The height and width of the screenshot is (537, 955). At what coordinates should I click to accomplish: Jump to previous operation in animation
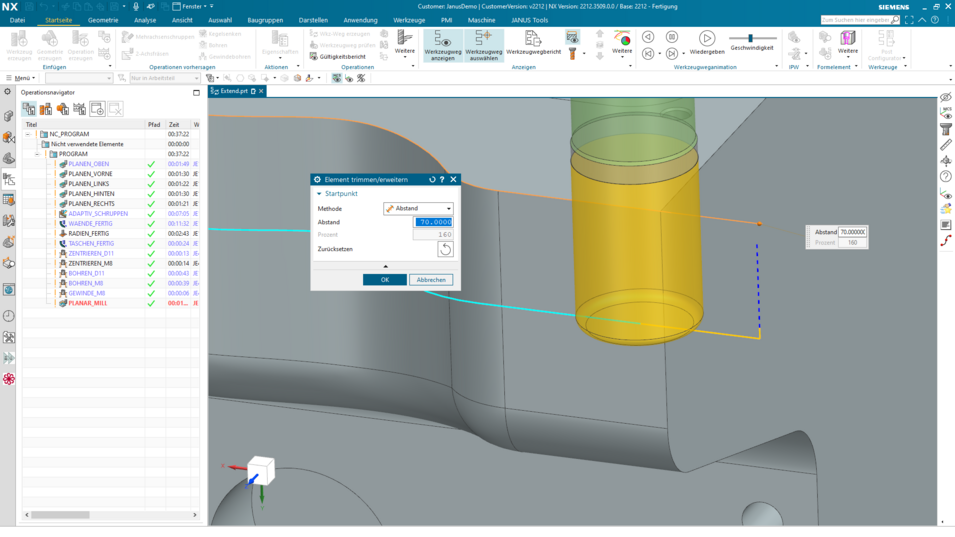[648, 54]
